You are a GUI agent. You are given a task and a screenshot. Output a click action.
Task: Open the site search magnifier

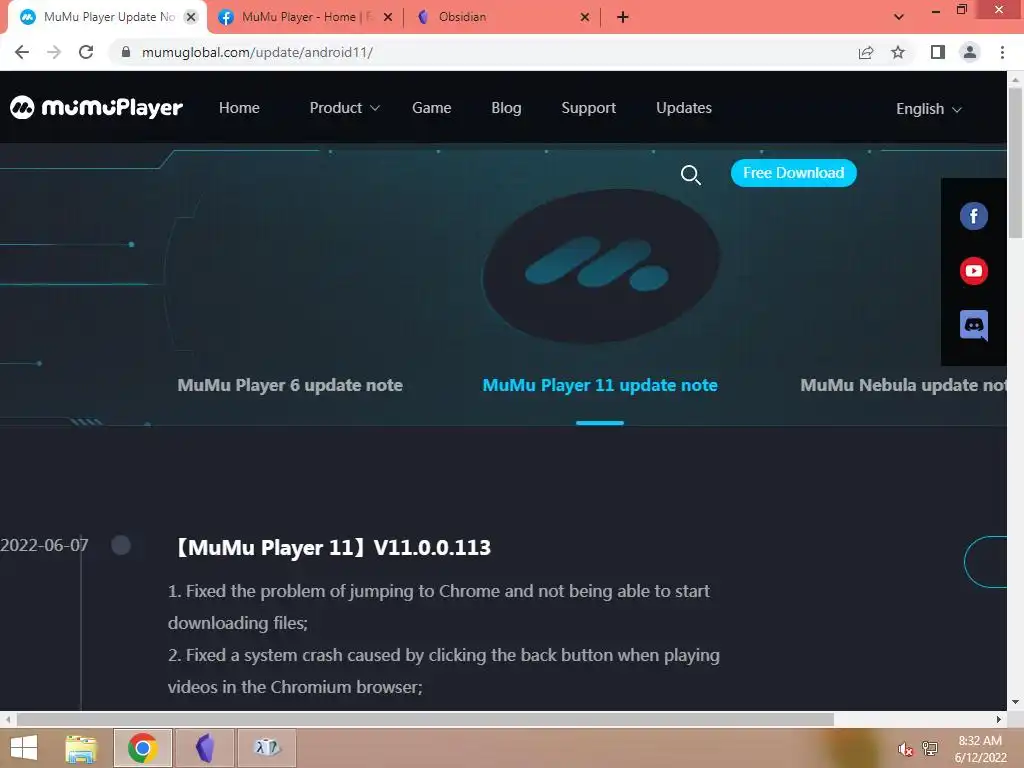tap(690, 174)
